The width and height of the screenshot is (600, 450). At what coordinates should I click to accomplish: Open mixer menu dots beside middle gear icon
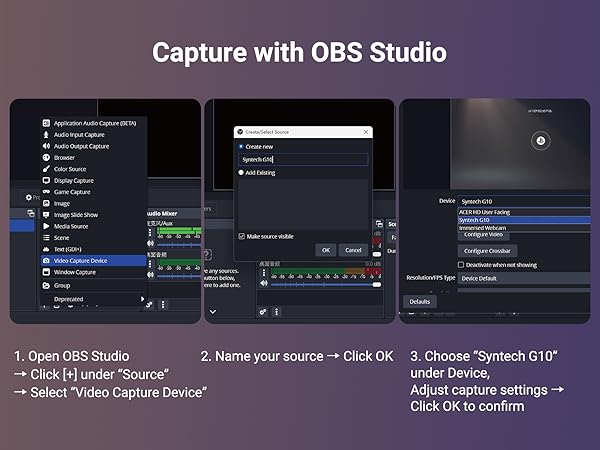(277, 312)
